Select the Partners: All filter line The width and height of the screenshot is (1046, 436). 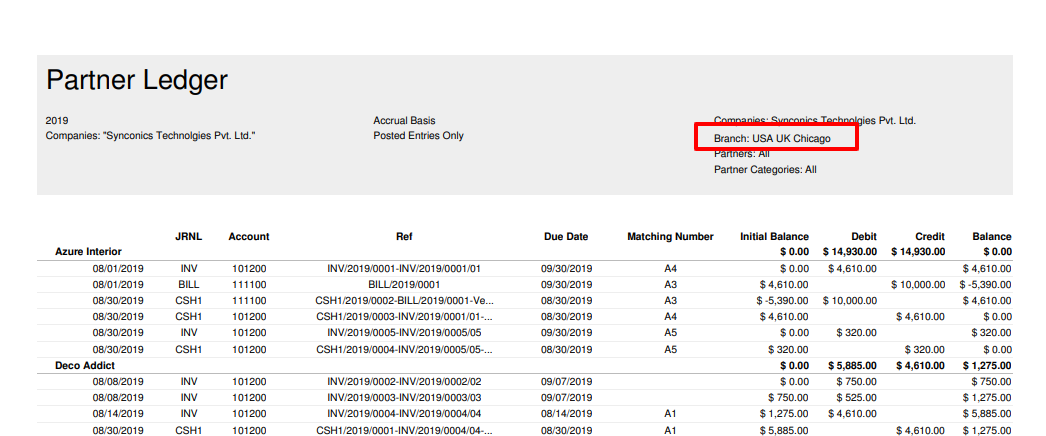click(x=741, y=154)
